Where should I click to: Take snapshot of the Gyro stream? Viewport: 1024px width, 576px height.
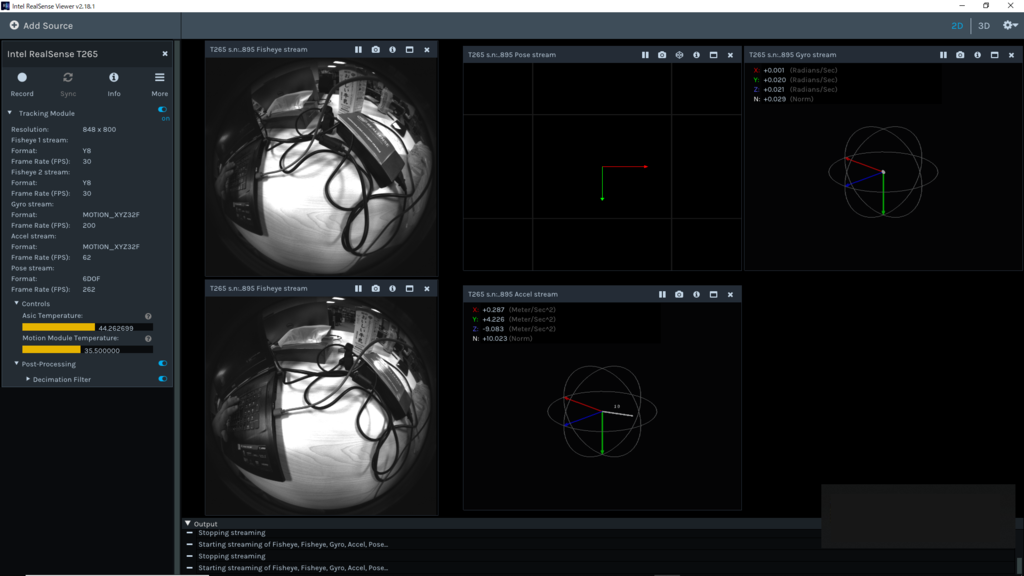[x=960, y=55]
